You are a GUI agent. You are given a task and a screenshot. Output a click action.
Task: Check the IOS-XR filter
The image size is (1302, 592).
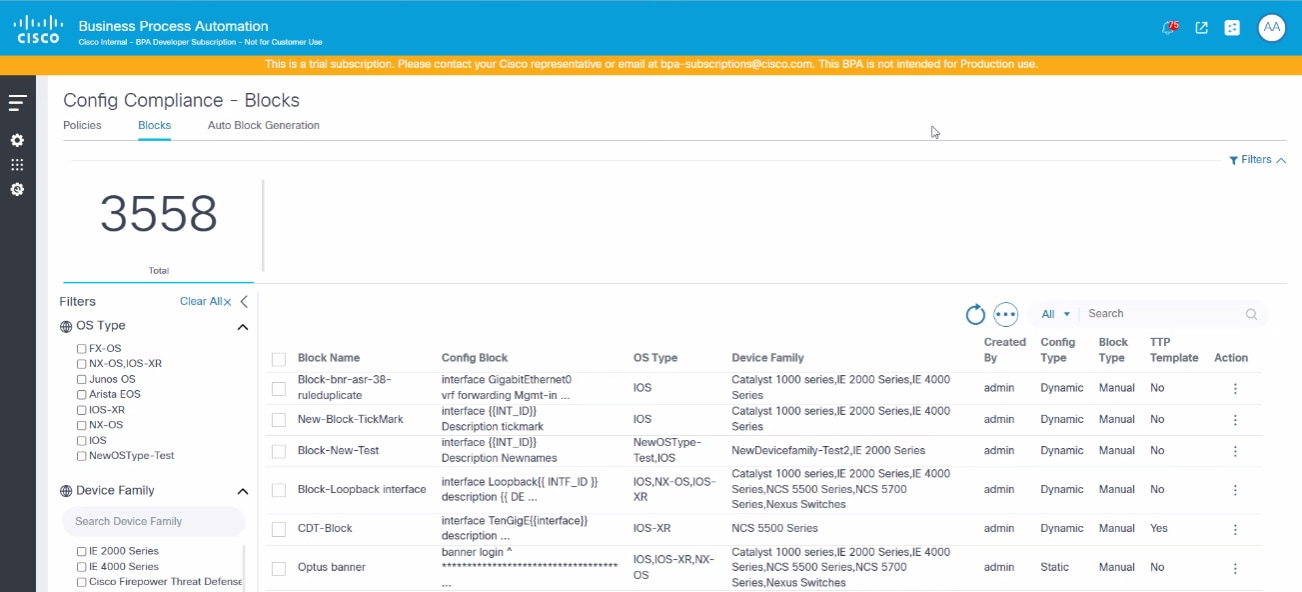tap(82, 410)
